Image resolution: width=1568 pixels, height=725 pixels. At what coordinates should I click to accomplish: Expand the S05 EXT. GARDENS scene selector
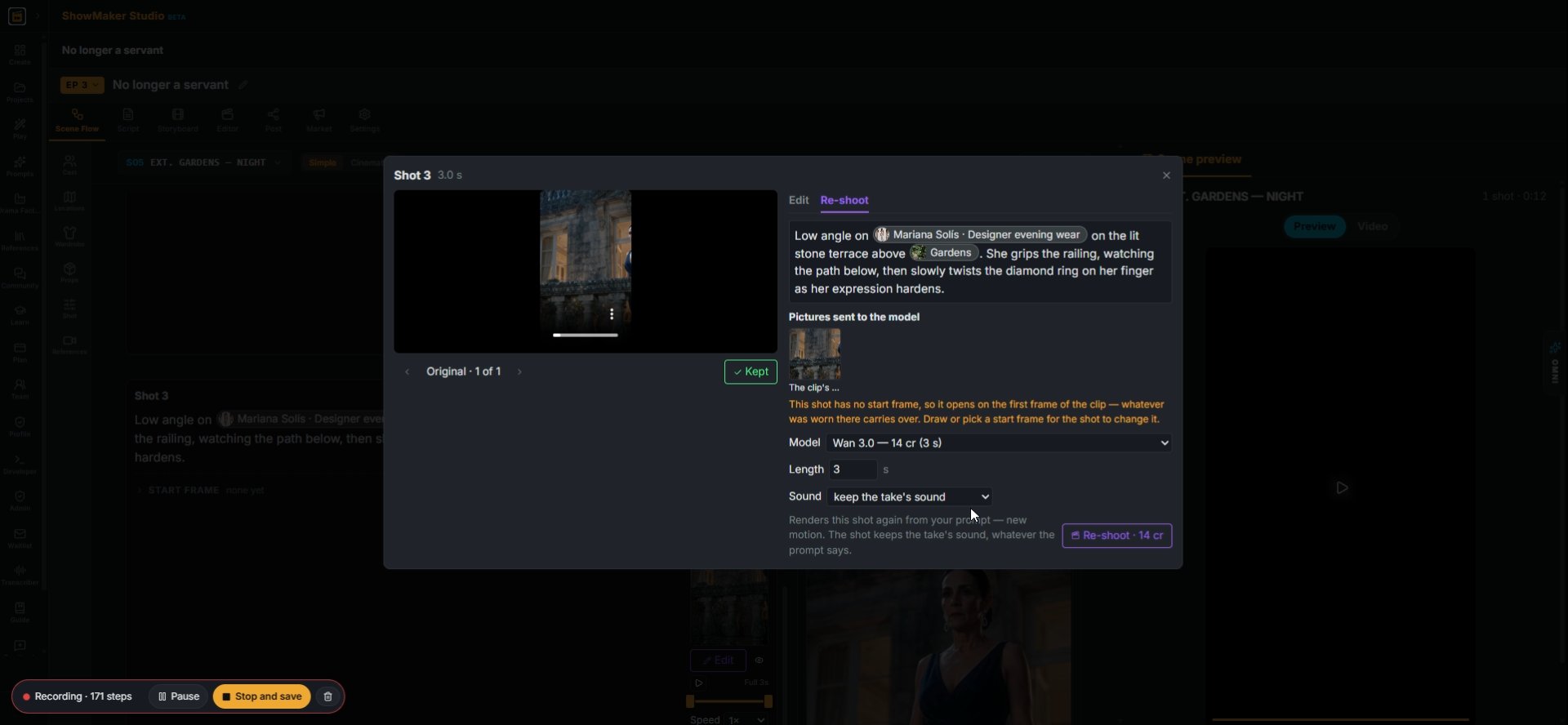pyautogui.click(x=203, y=162)
